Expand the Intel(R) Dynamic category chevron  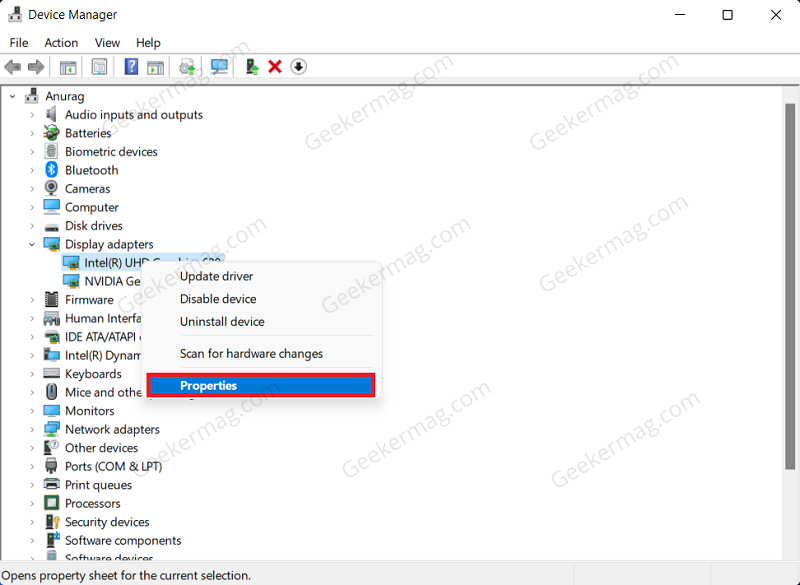click(32, 355)
